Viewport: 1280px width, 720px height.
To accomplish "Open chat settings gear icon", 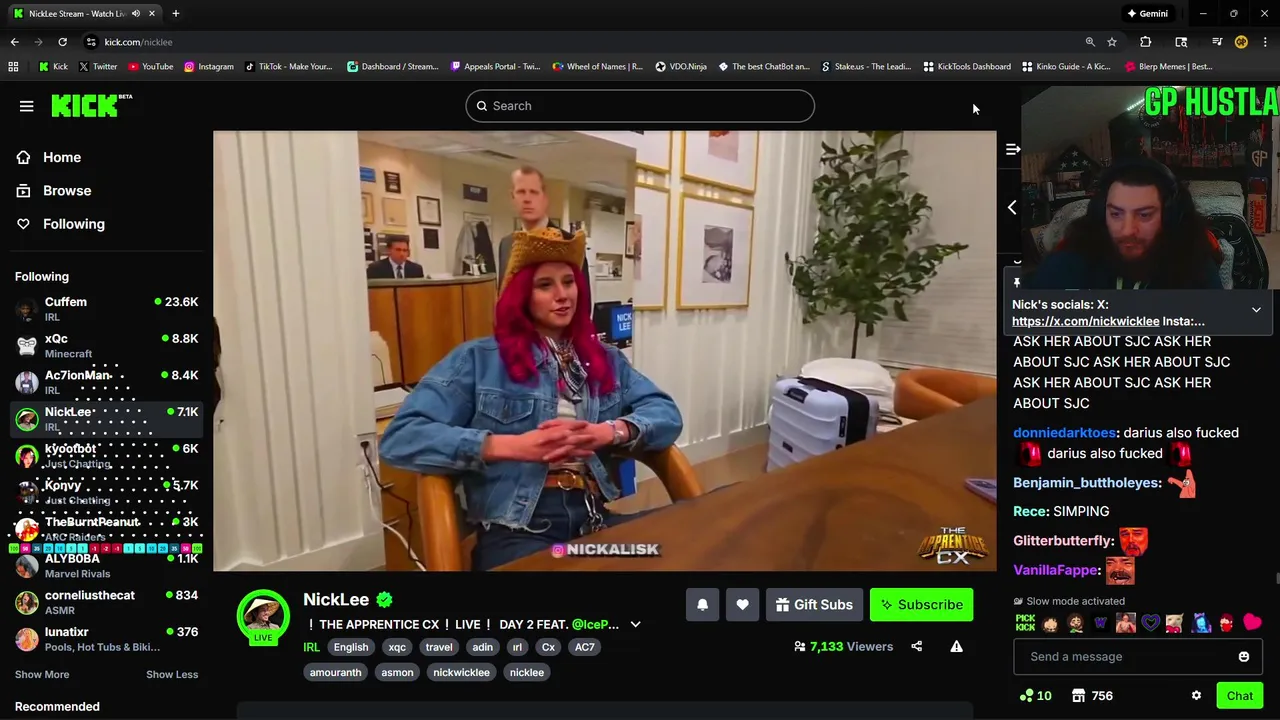I will tap(1196, 696).
